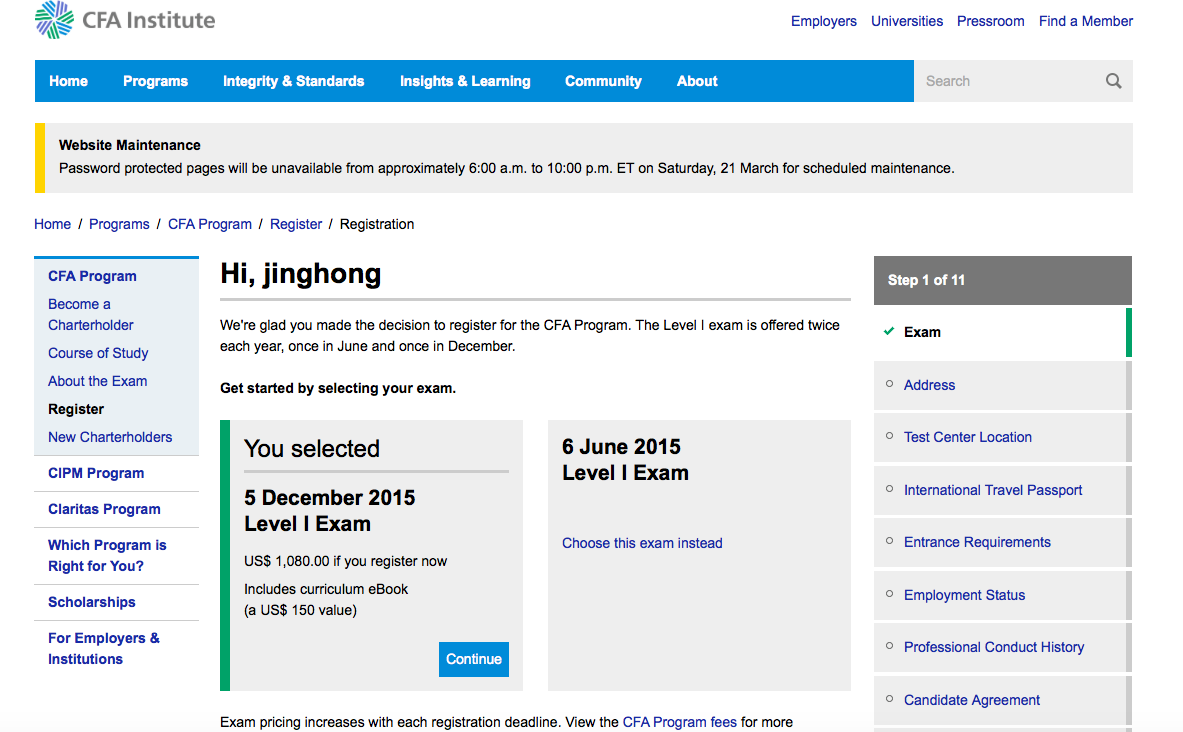1183x732 pixels.
Task: Open the Find a Member link
Action: tap(1085, 21)
